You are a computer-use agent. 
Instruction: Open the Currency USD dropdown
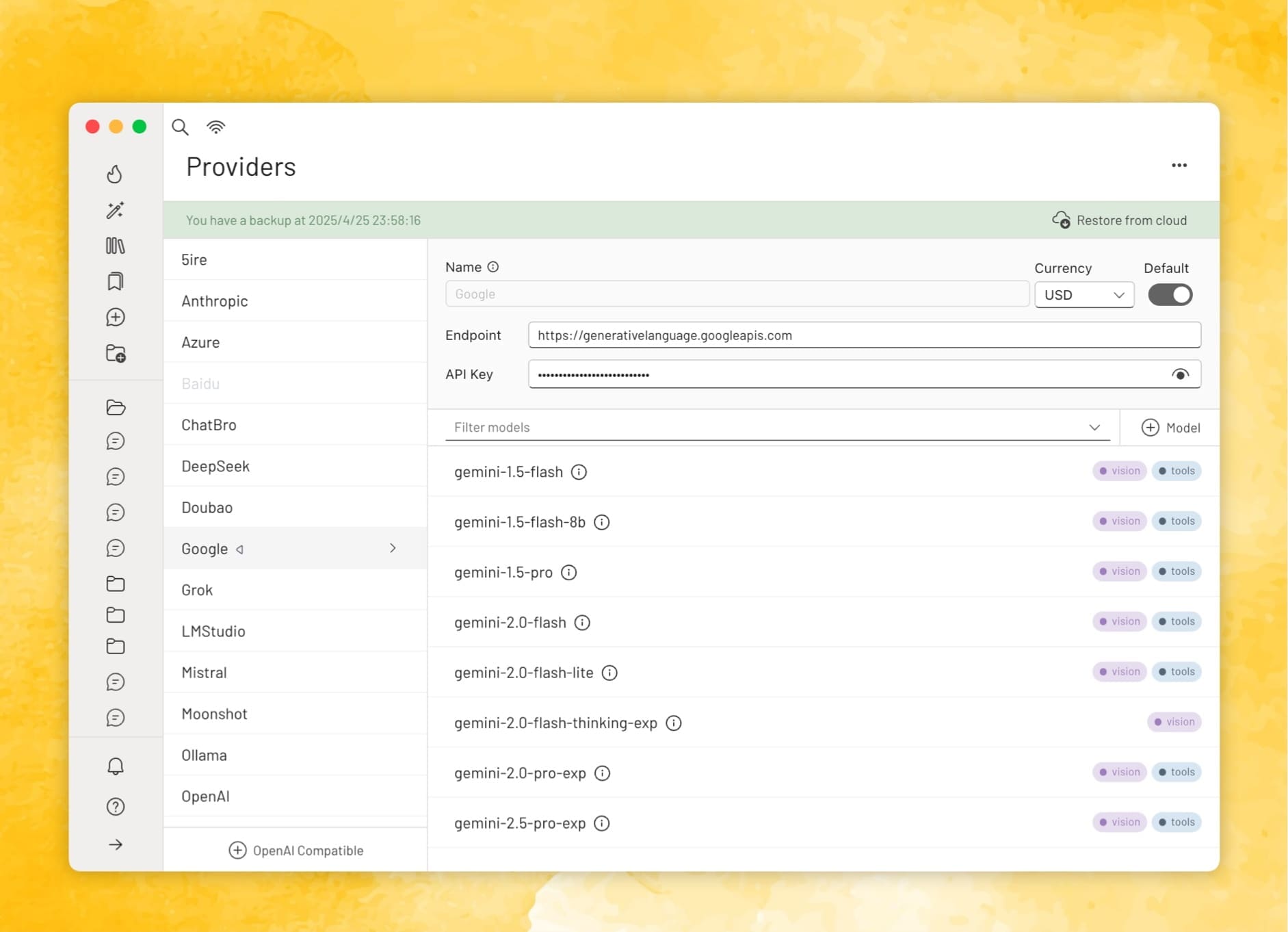tap(1083, 295)
